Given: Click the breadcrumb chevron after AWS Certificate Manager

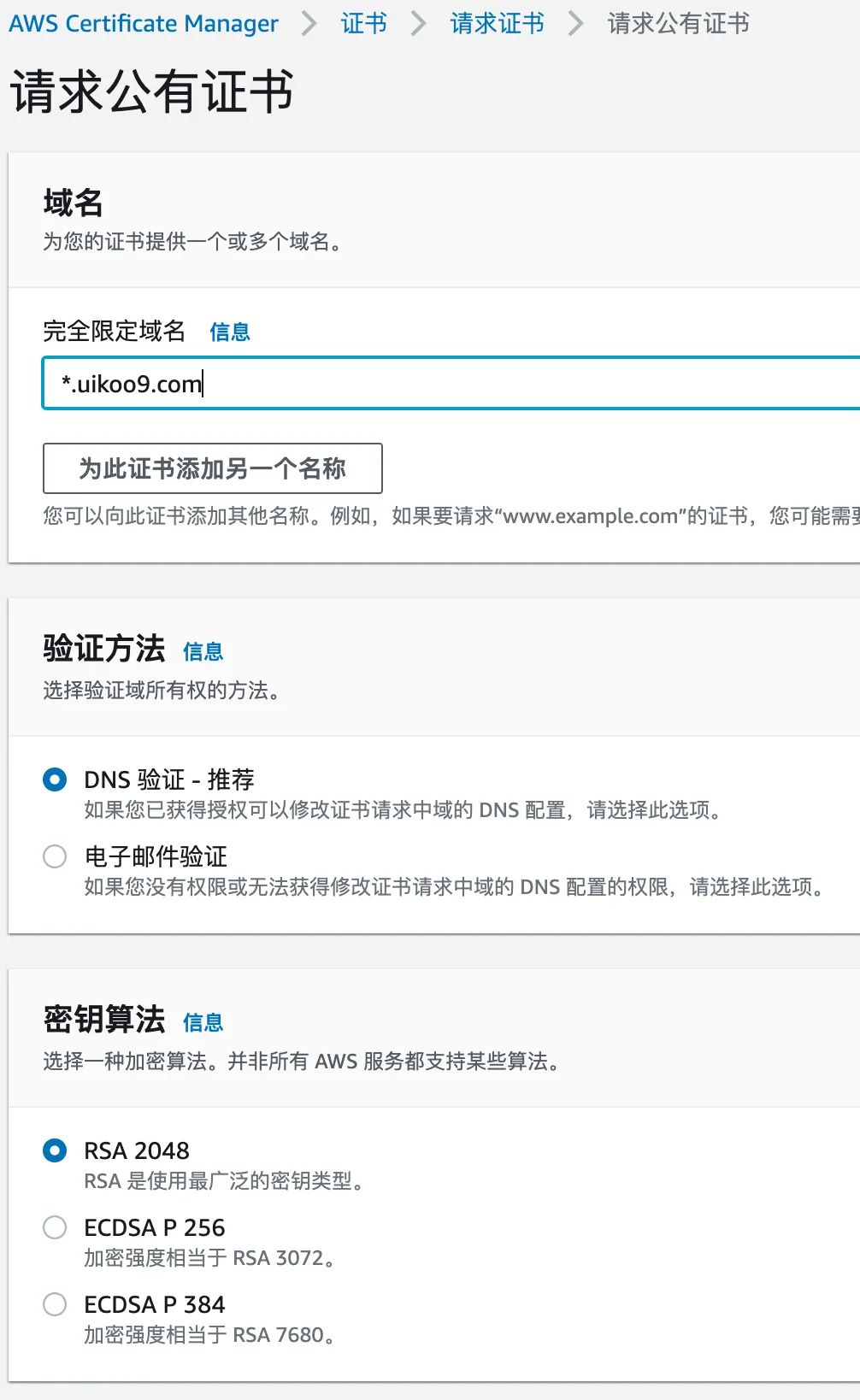Looking at the screenshot, I should pos(309,23).
